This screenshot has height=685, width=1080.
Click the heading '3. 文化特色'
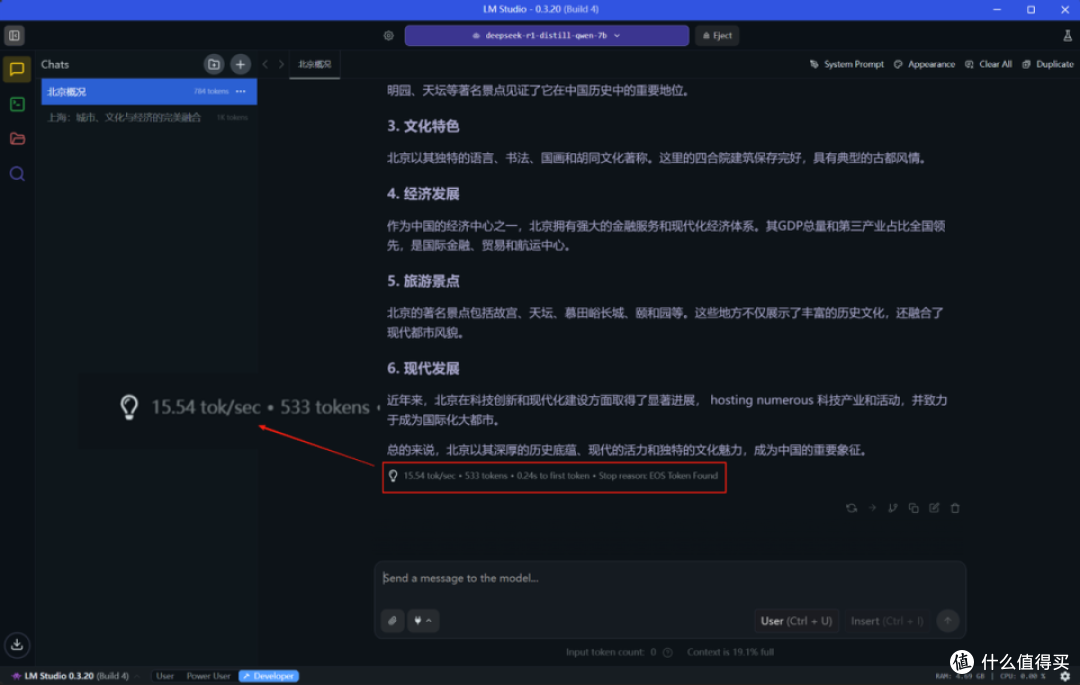click(x=423, y=127)
